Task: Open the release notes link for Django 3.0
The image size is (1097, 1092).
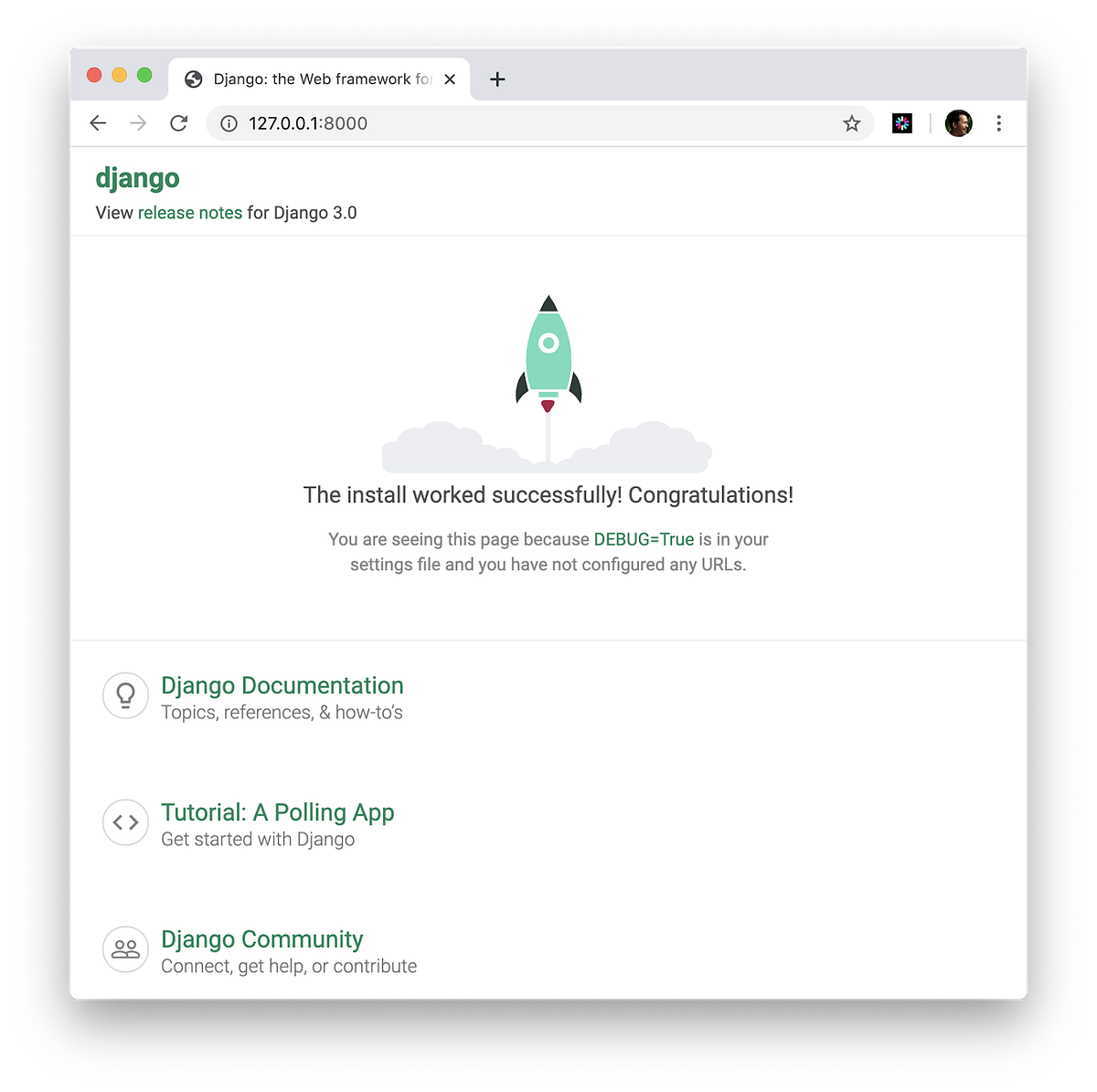Action: click(x=190, y=212)
